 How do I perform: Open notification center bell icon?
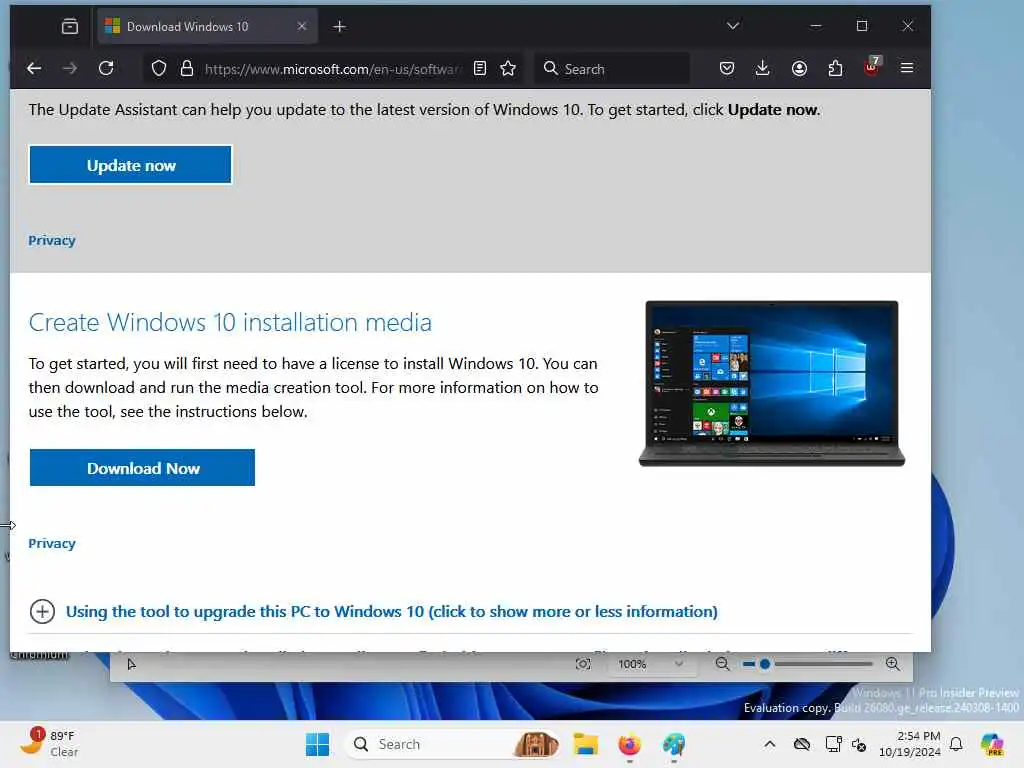tap(956, 744)
